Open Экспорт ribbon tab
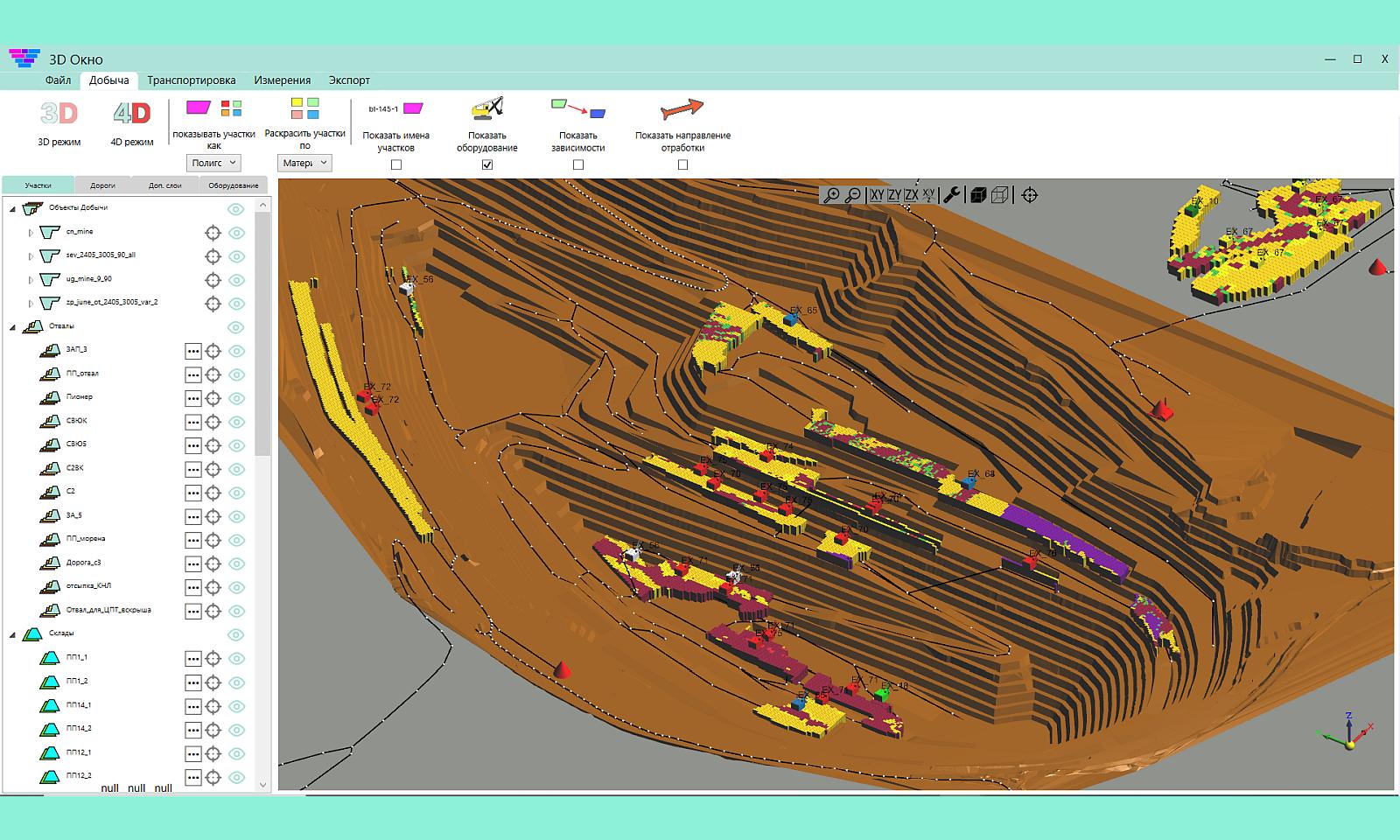Viewport: 1400px width, 840px height. point(349,80)
